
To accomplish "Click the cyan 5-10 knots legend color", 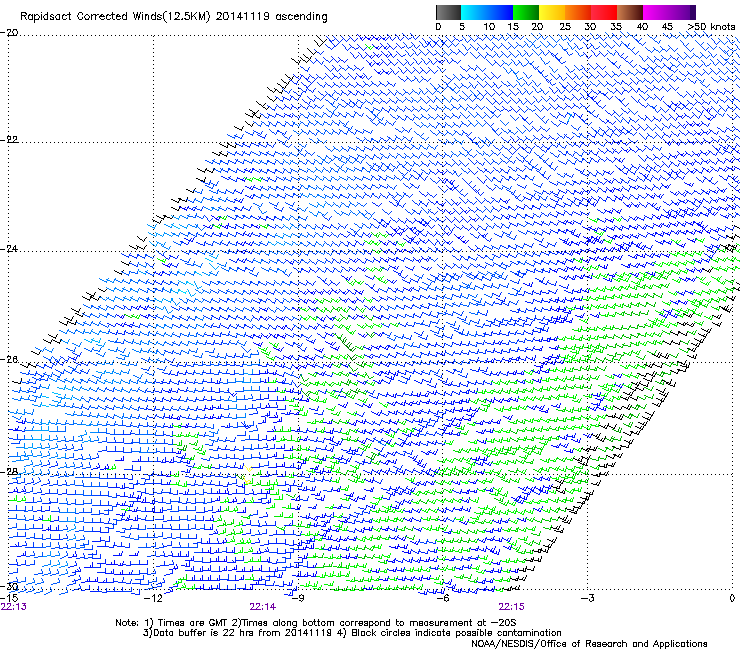I will pos(473,12).
